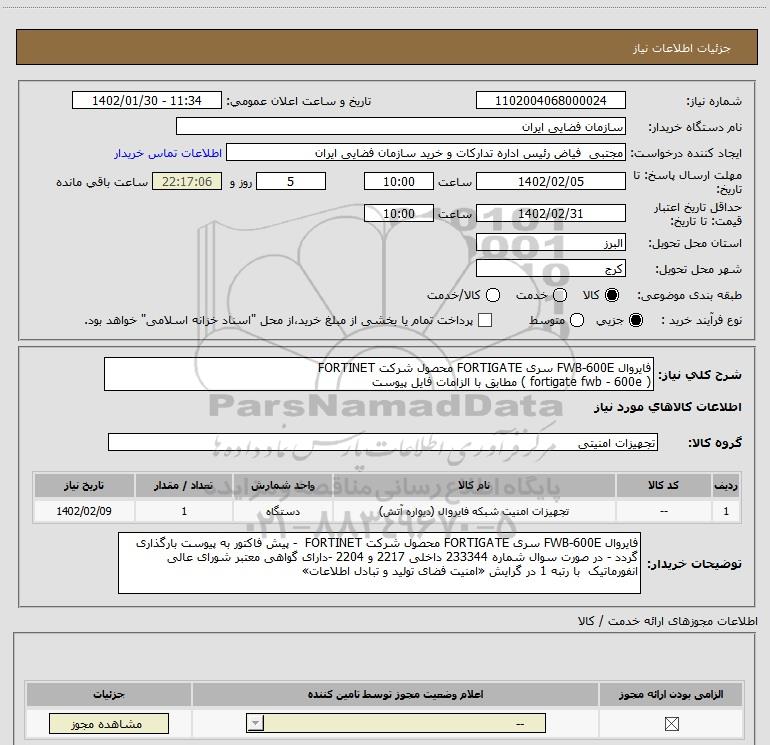Click the تعداد / مقدار column header
The height and width of the screenshot is (745, 770).
coord(184,485)
